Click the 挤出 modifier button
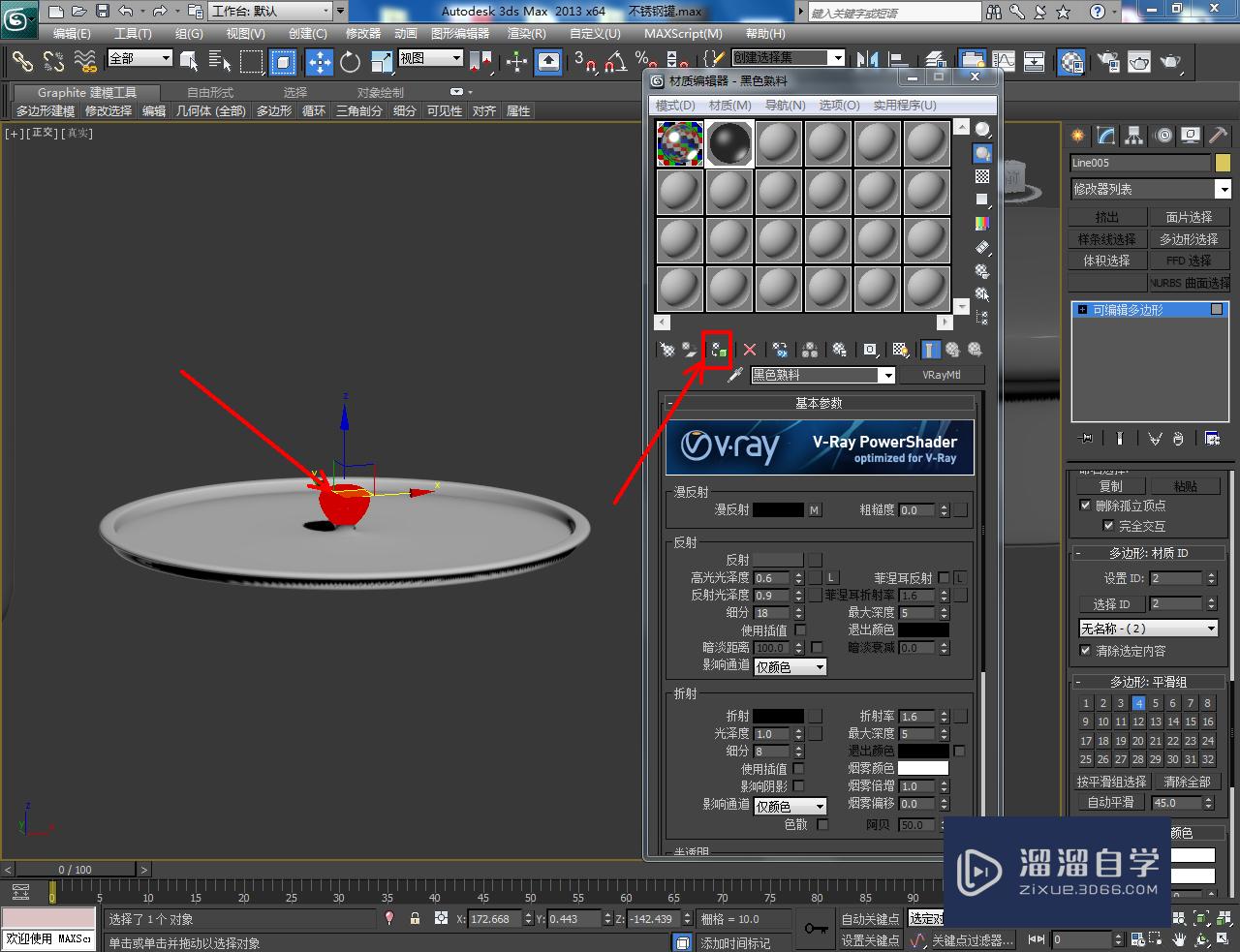1240x952 pixels. pyautogui.click(x=1106, y=217)
